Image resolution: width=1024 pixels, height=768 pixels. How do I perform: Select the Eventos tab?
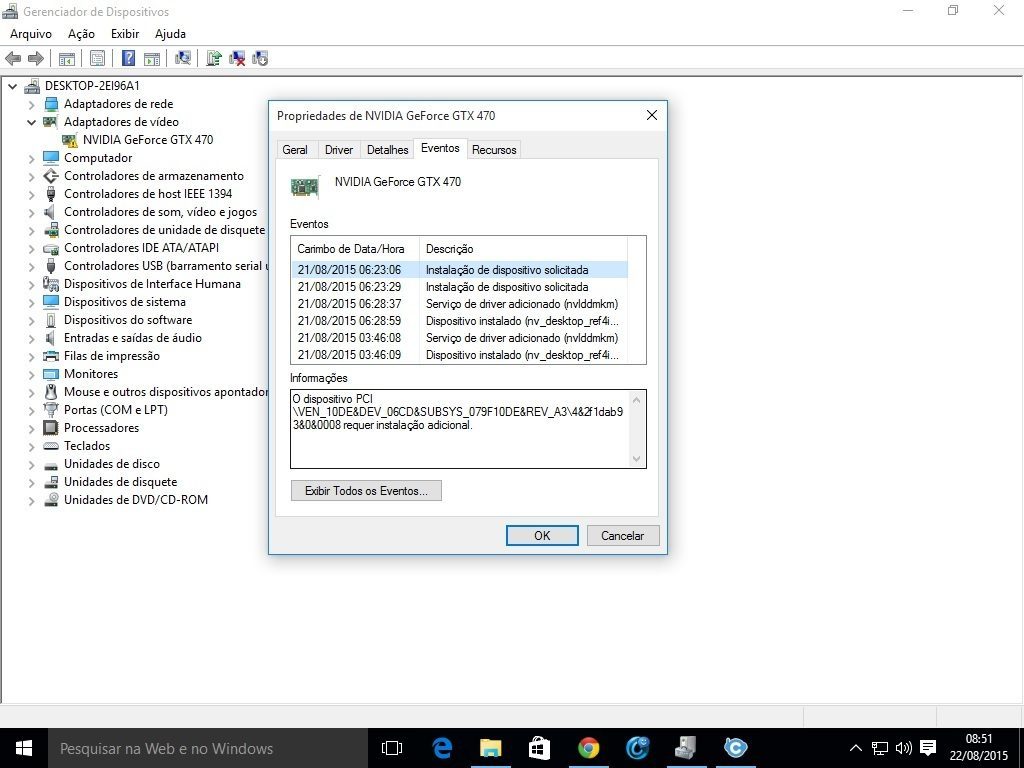click(x=440, y=148)
